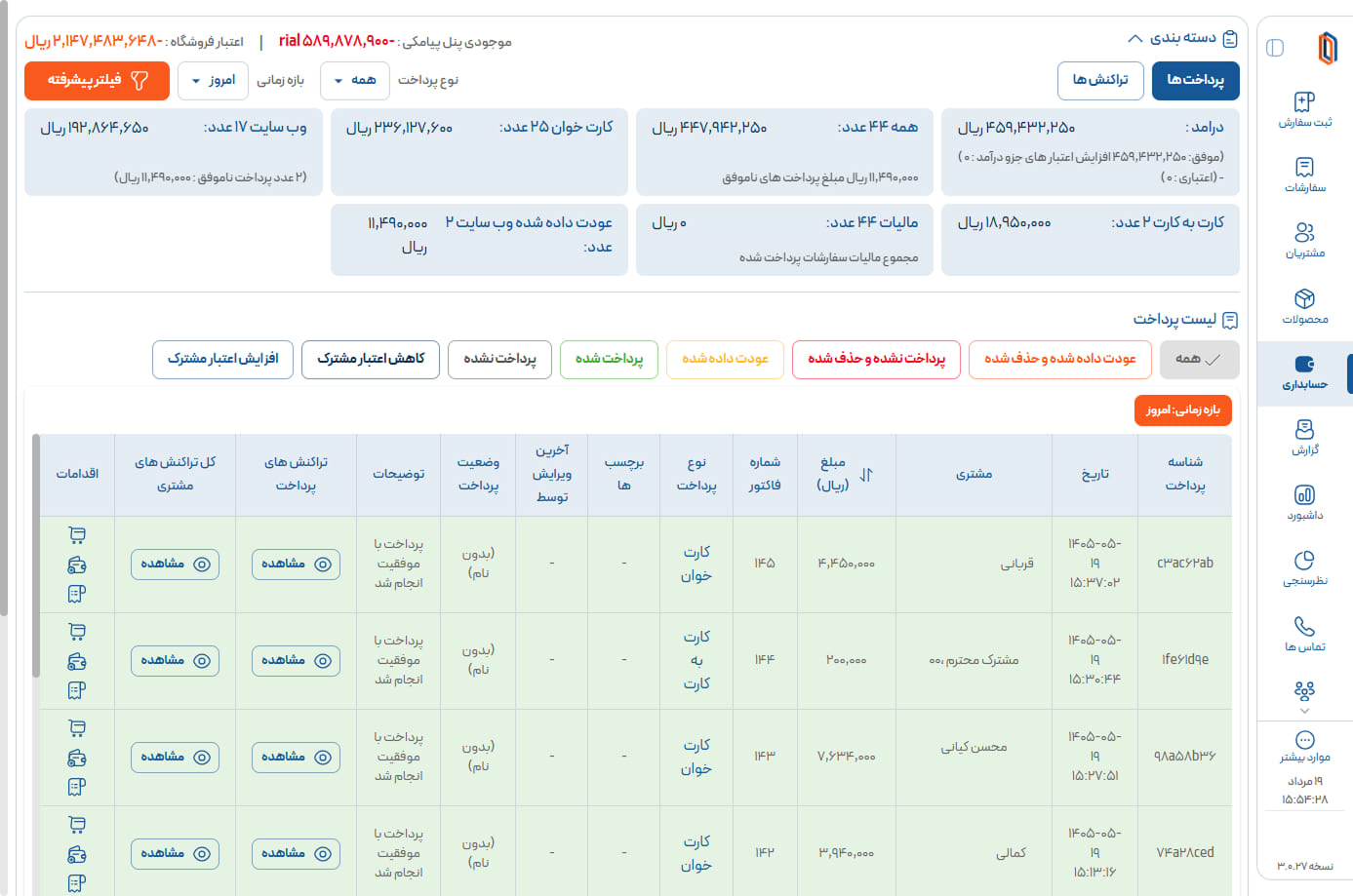The width and height of the screenshot is (1353, 896).
Task: Sort table by مبلغ amount arrows
Action: coord(866,475)
